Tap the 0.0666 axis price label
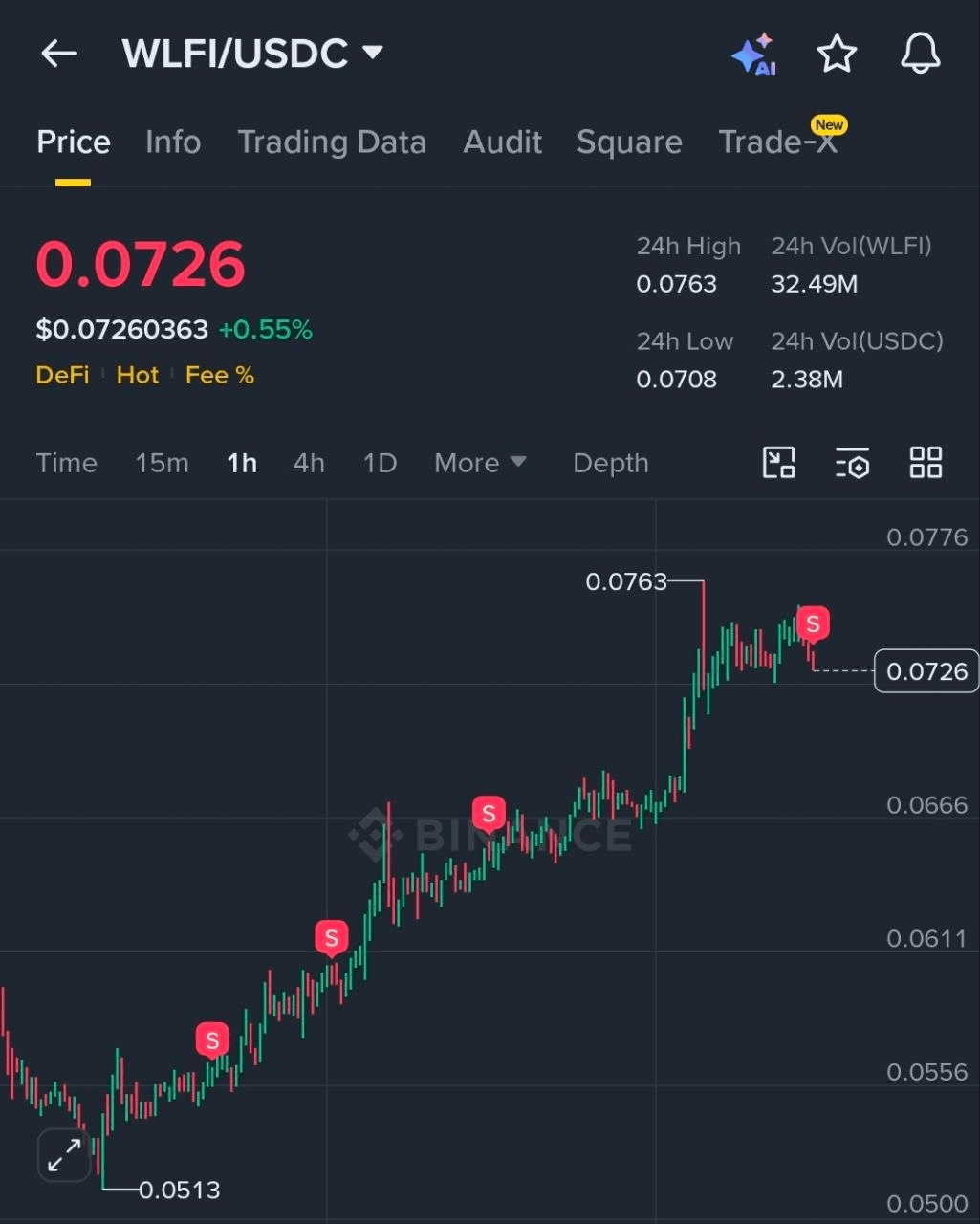 click(x=926, y=805)
